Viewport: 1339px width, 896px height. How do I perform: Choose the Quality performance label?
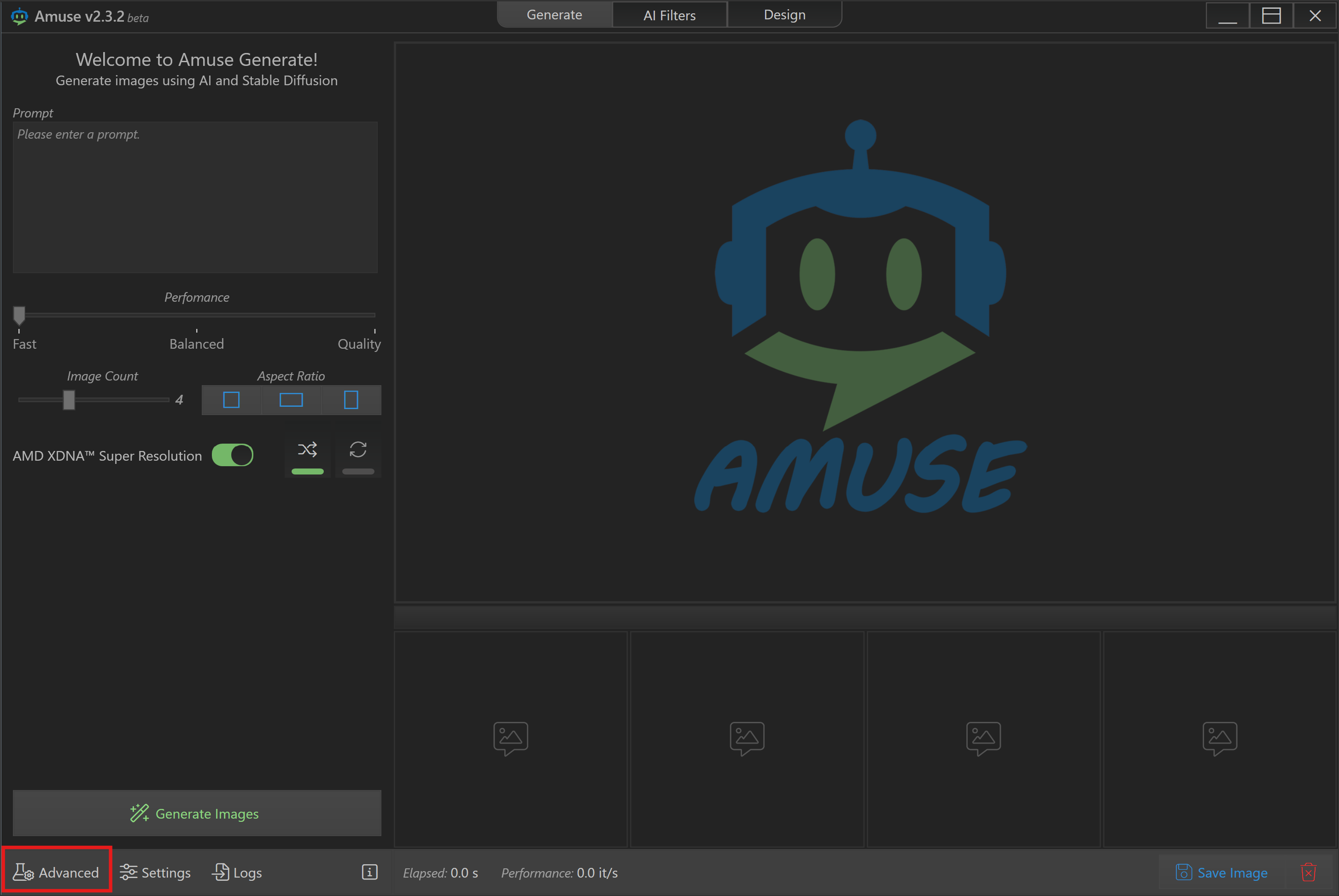click(359, 344)
